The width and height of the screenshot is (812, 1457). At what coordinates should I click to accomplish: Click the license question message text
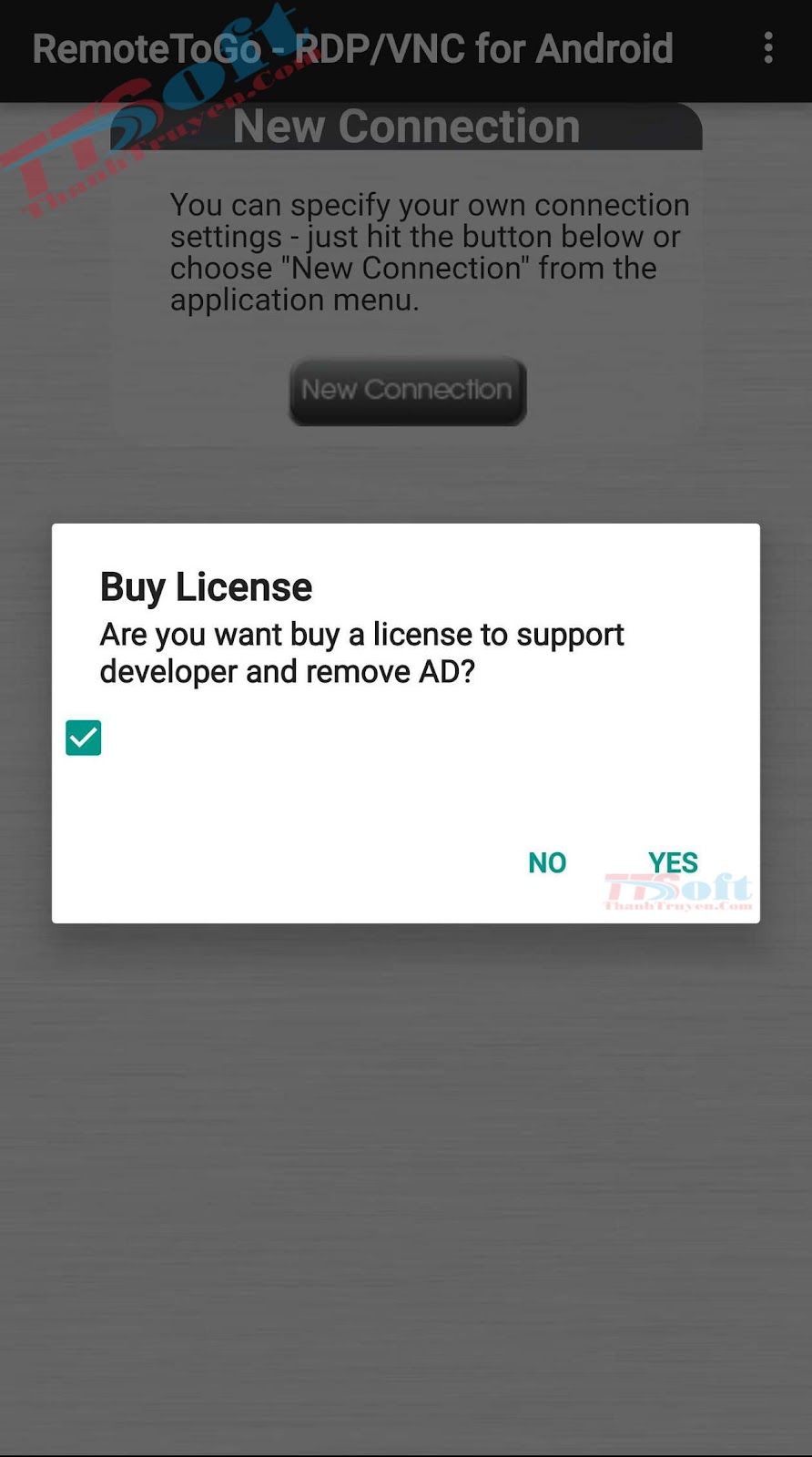click(x=361, y=653)
